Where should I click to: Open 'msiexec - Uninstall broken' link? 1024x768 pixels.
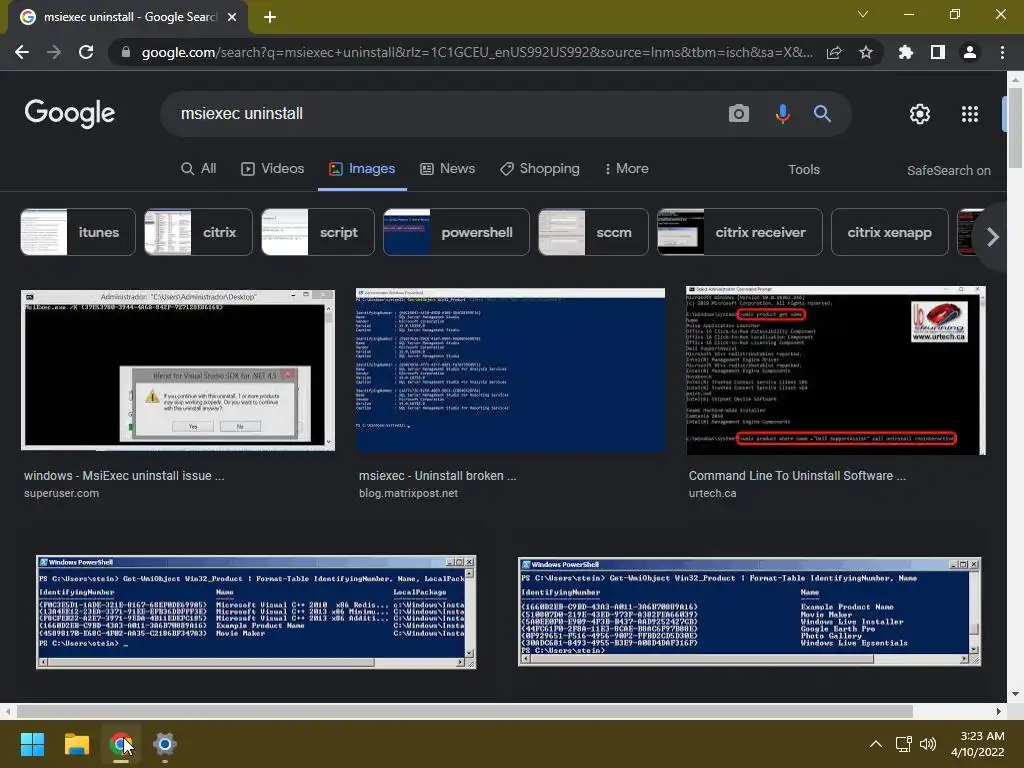click(438, 475)
